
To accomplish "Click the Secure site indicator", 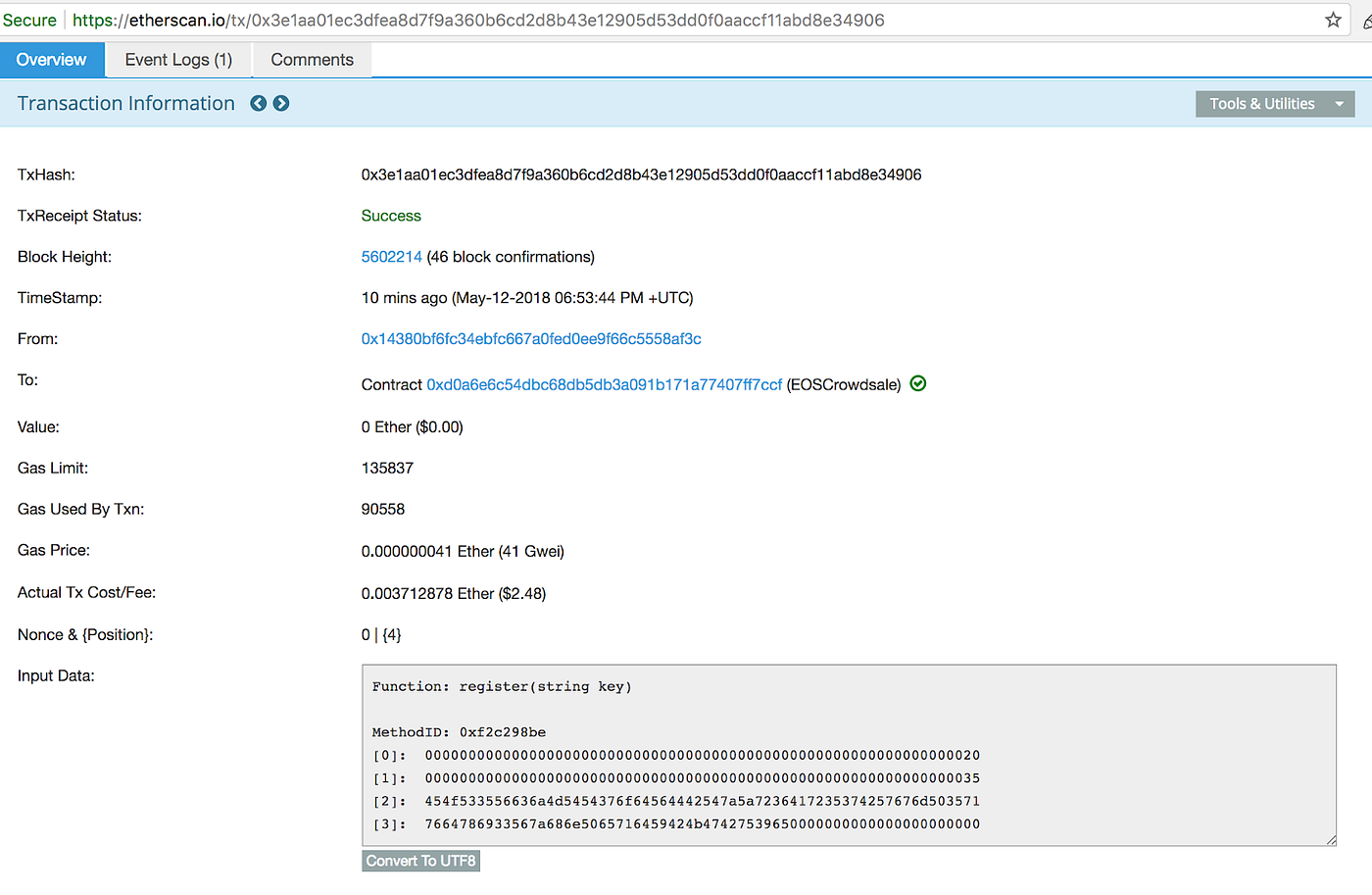I will [29, 20].
